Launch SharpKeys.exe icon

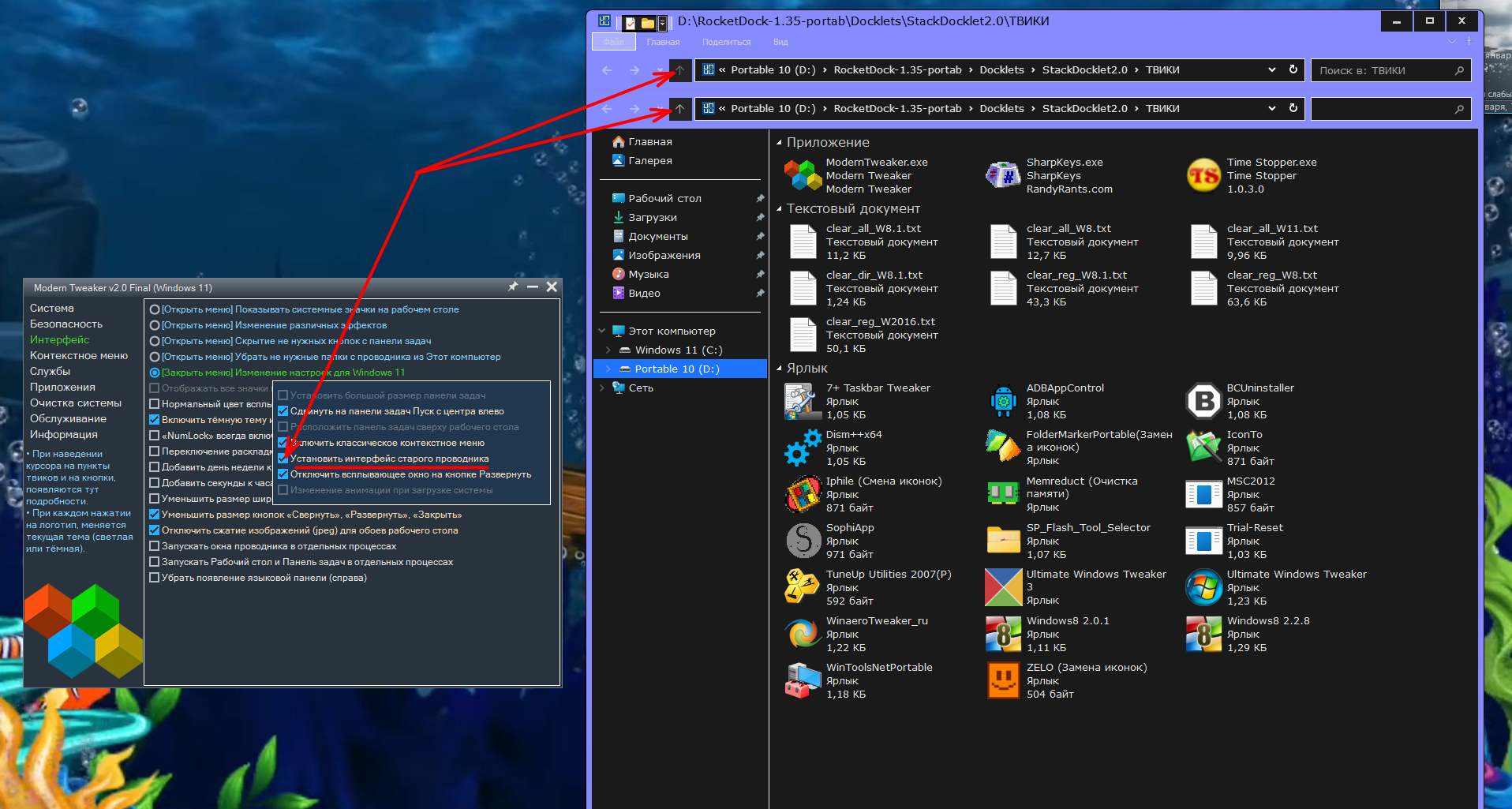(x=1004, y=175)
